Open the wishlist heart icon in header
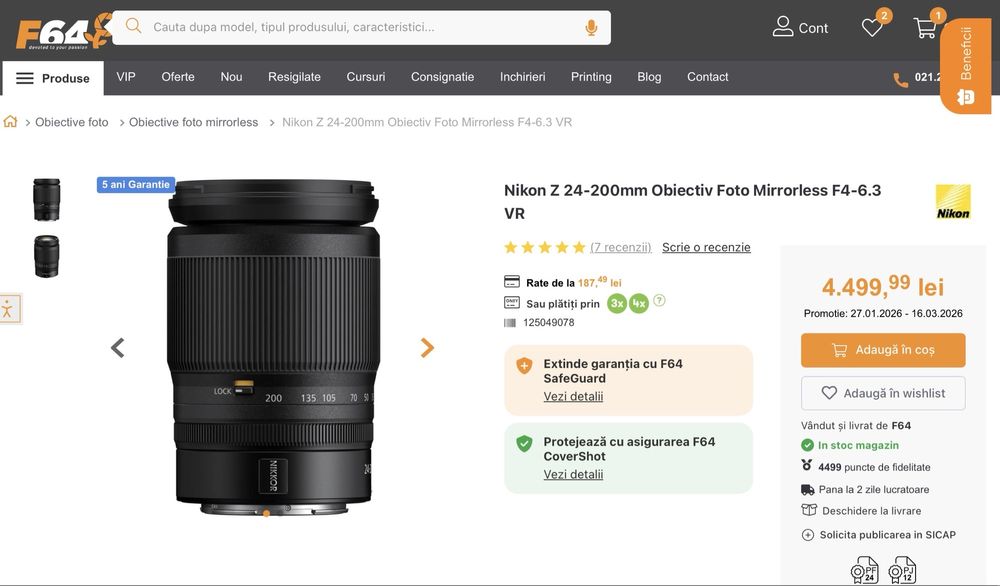The height and width of the screenshot is (586, 1000). [872, 27]
